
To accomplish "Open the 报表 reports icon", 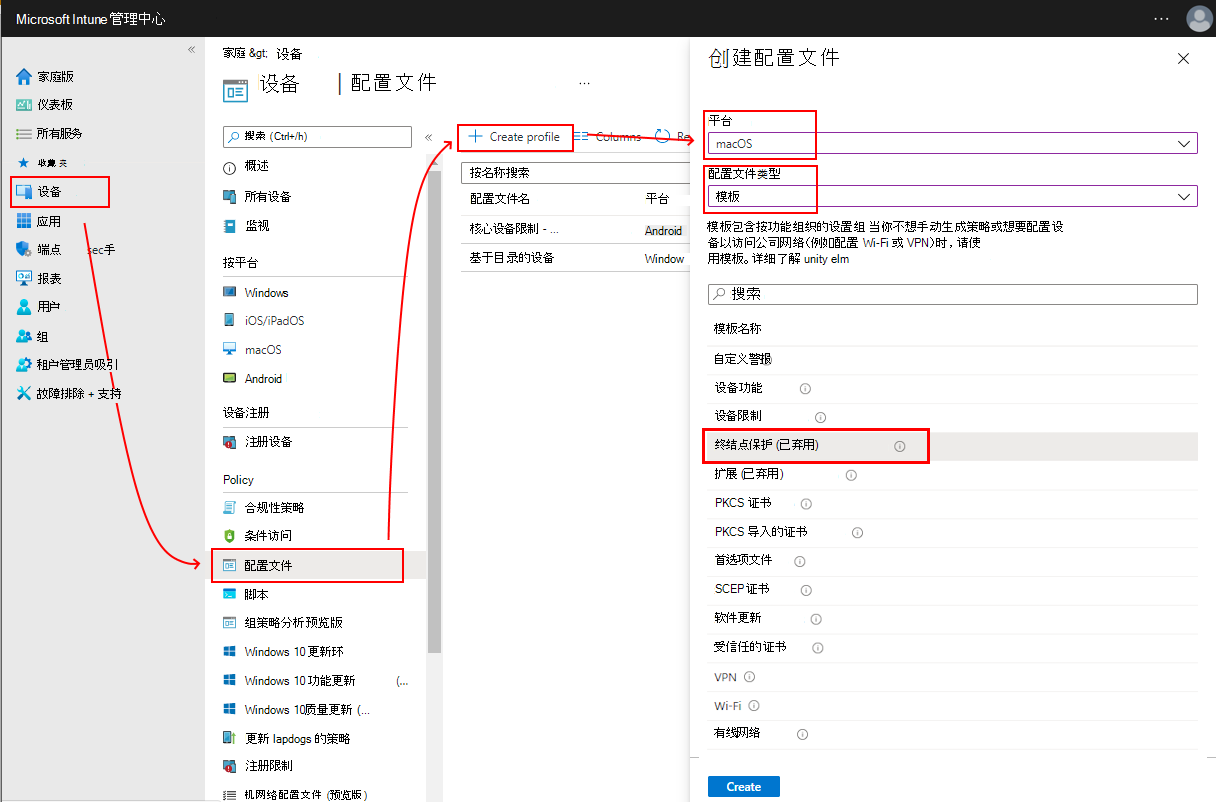I will pyautogui.click(x=24, y=278).
